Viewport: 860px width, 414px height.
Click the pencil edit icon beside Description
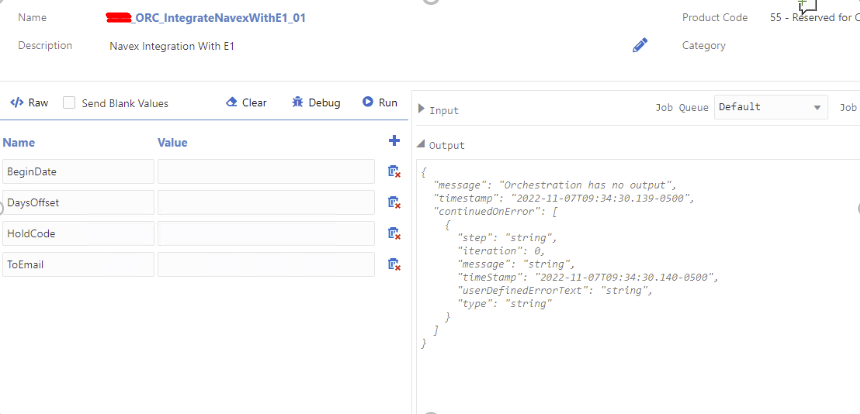pos(640,45)
